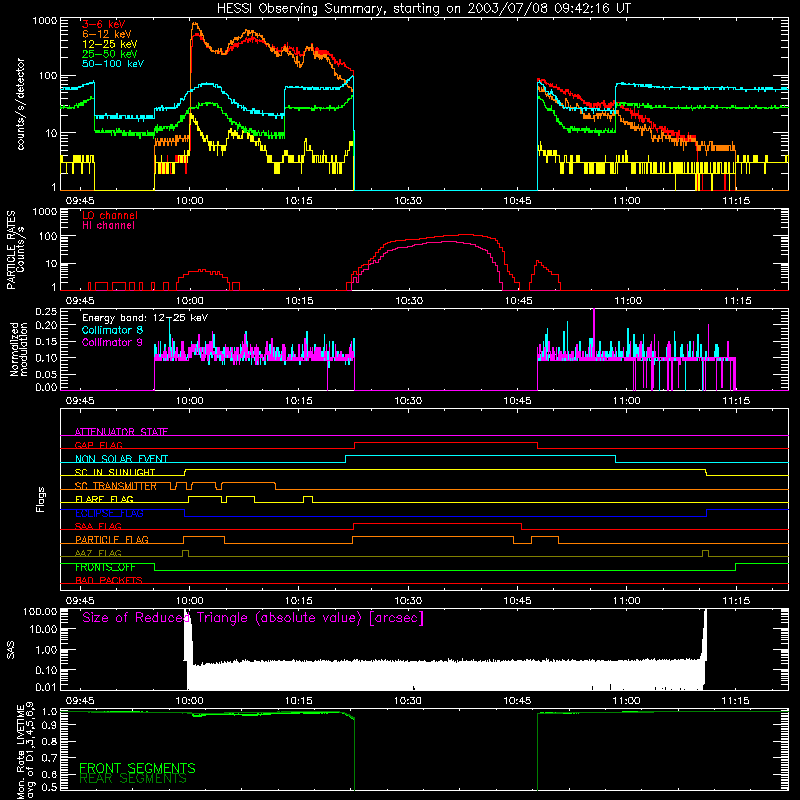Click the FRONTS OFF flag label
Viewport: 800px width, 800px height.
[105, 567]
